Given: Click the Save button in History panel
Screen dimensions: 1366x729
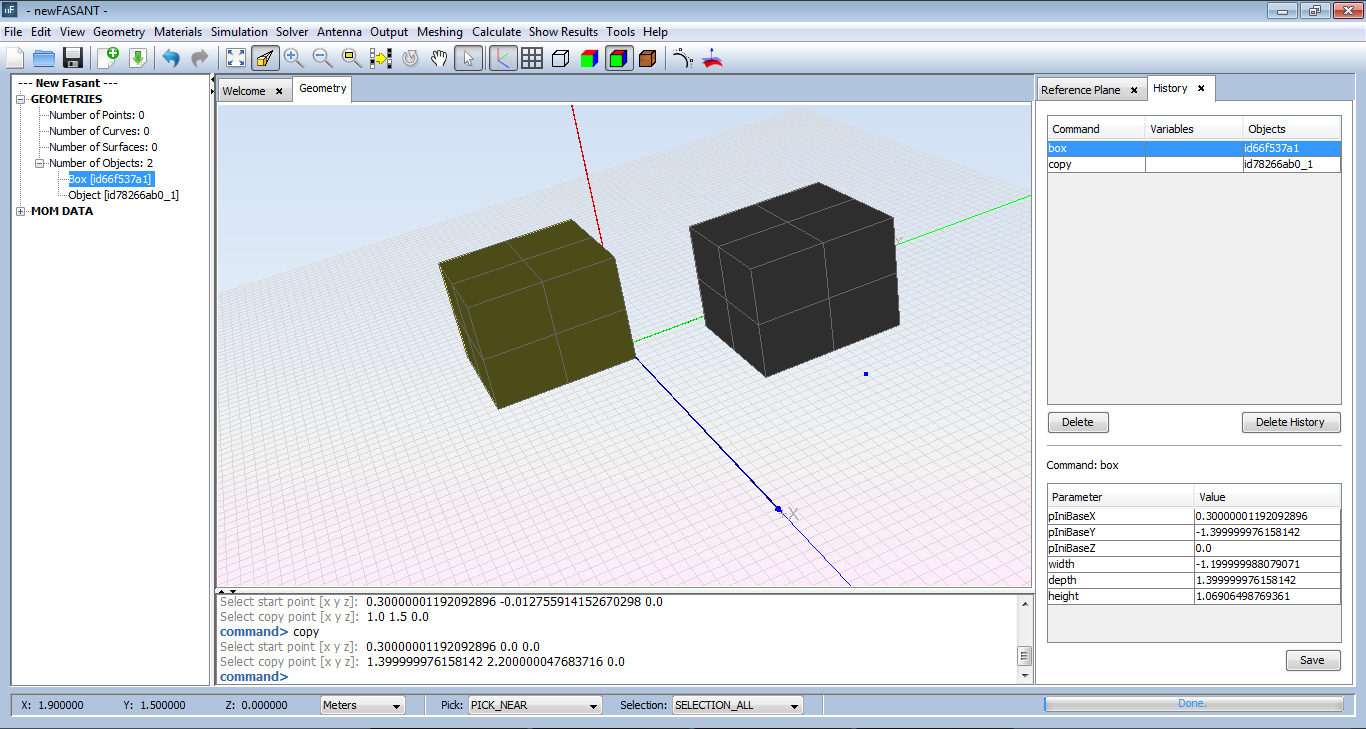Looking at the screenshot, I should click(x=1312, y=660).
